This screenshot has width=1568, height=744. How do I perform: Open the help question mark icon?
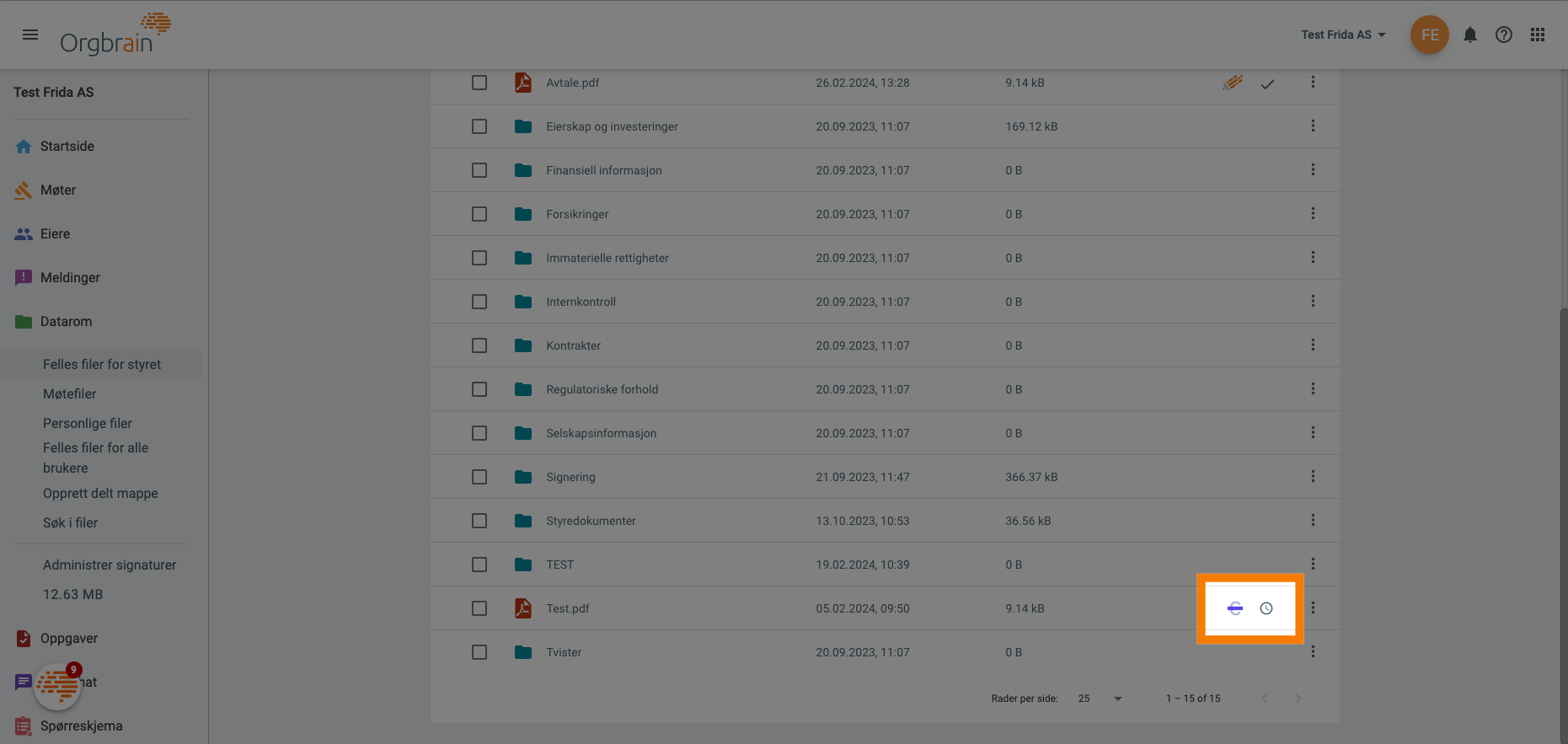(1504, 35)
